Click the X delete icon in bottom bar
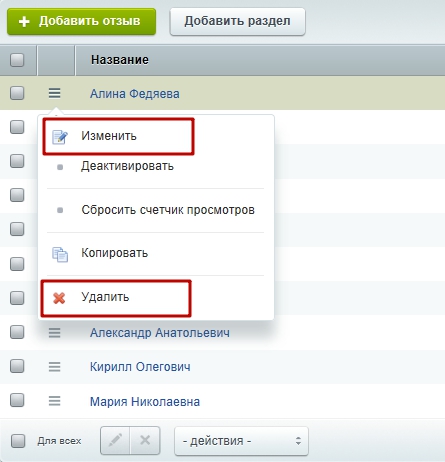 pos(145,440)
